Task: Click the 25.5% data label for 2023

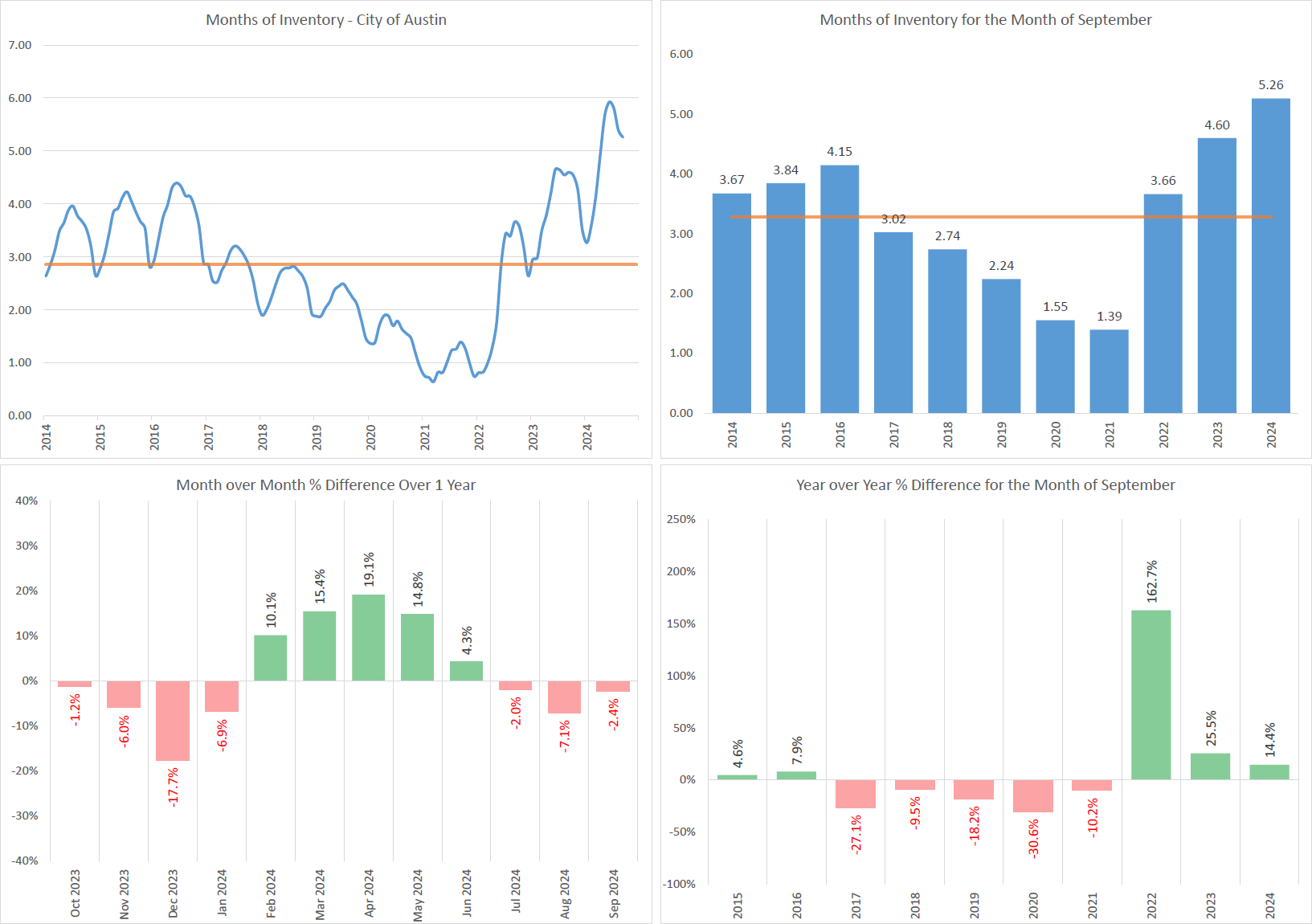Action: point(1211,728)
